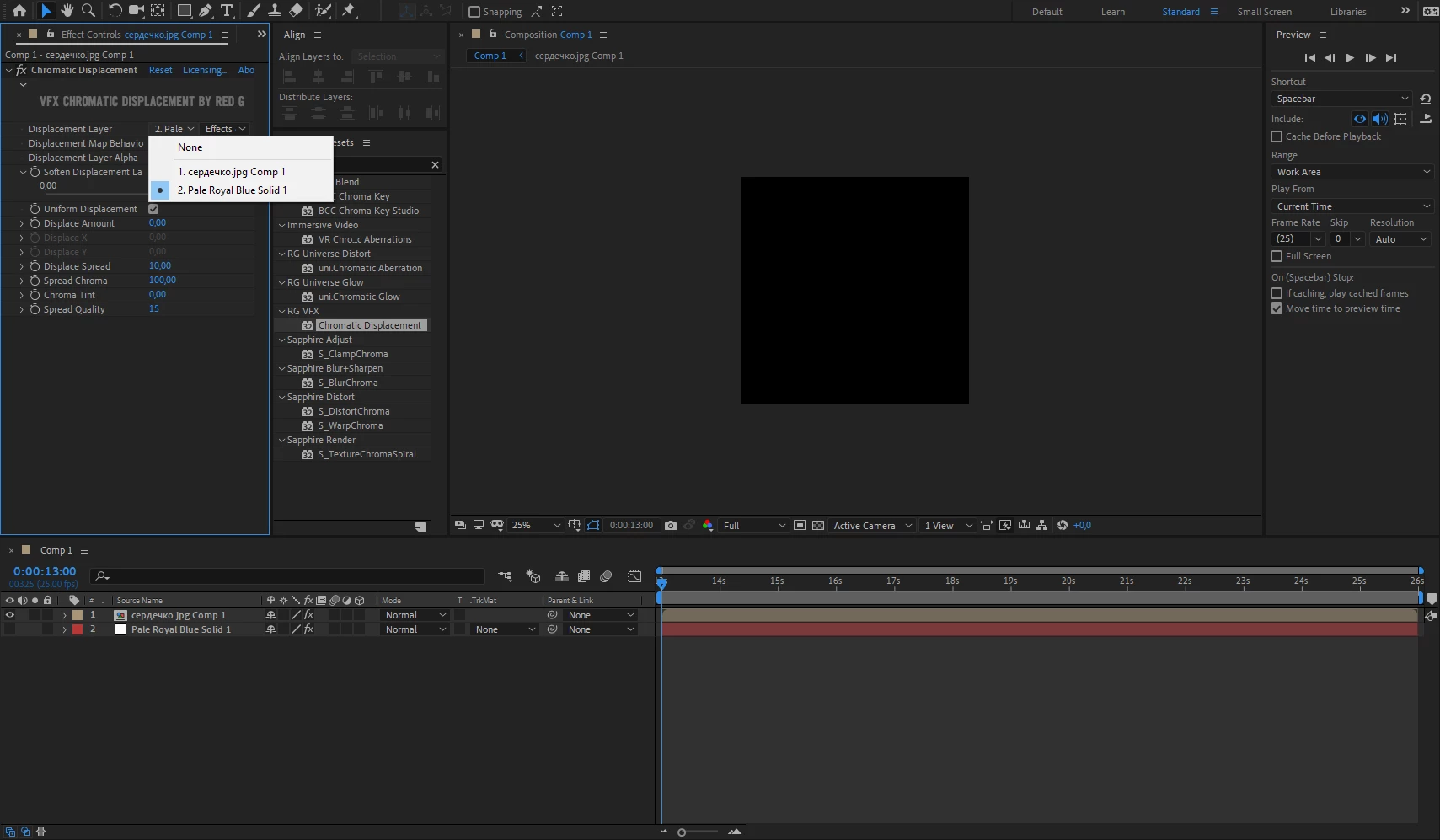Open the viewer magnification 25% dropdown
1440x840 pixels.
tap(536, 525)
